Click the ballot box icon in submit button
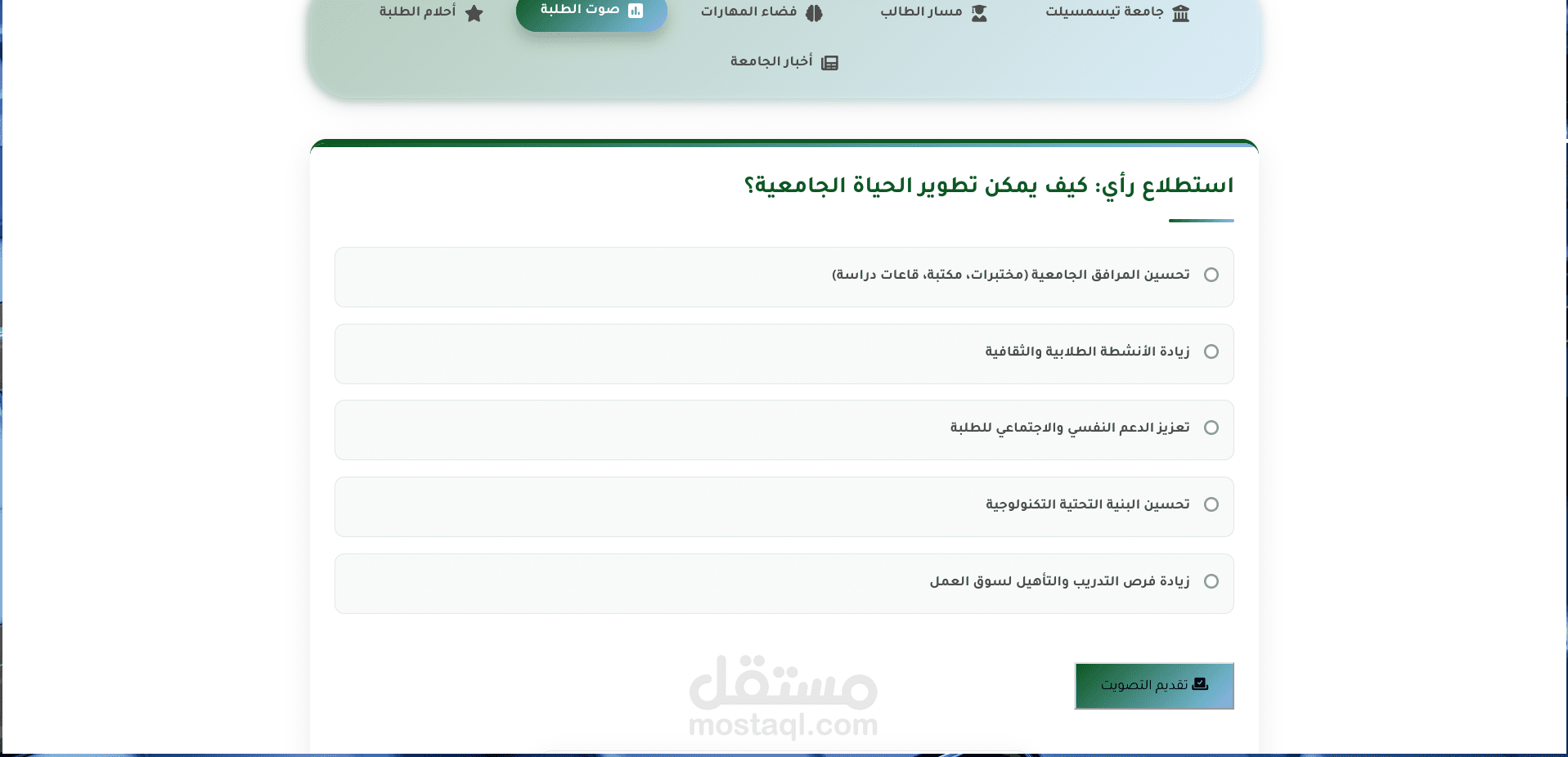1568x757 pixels. [x=1200, y=684]
